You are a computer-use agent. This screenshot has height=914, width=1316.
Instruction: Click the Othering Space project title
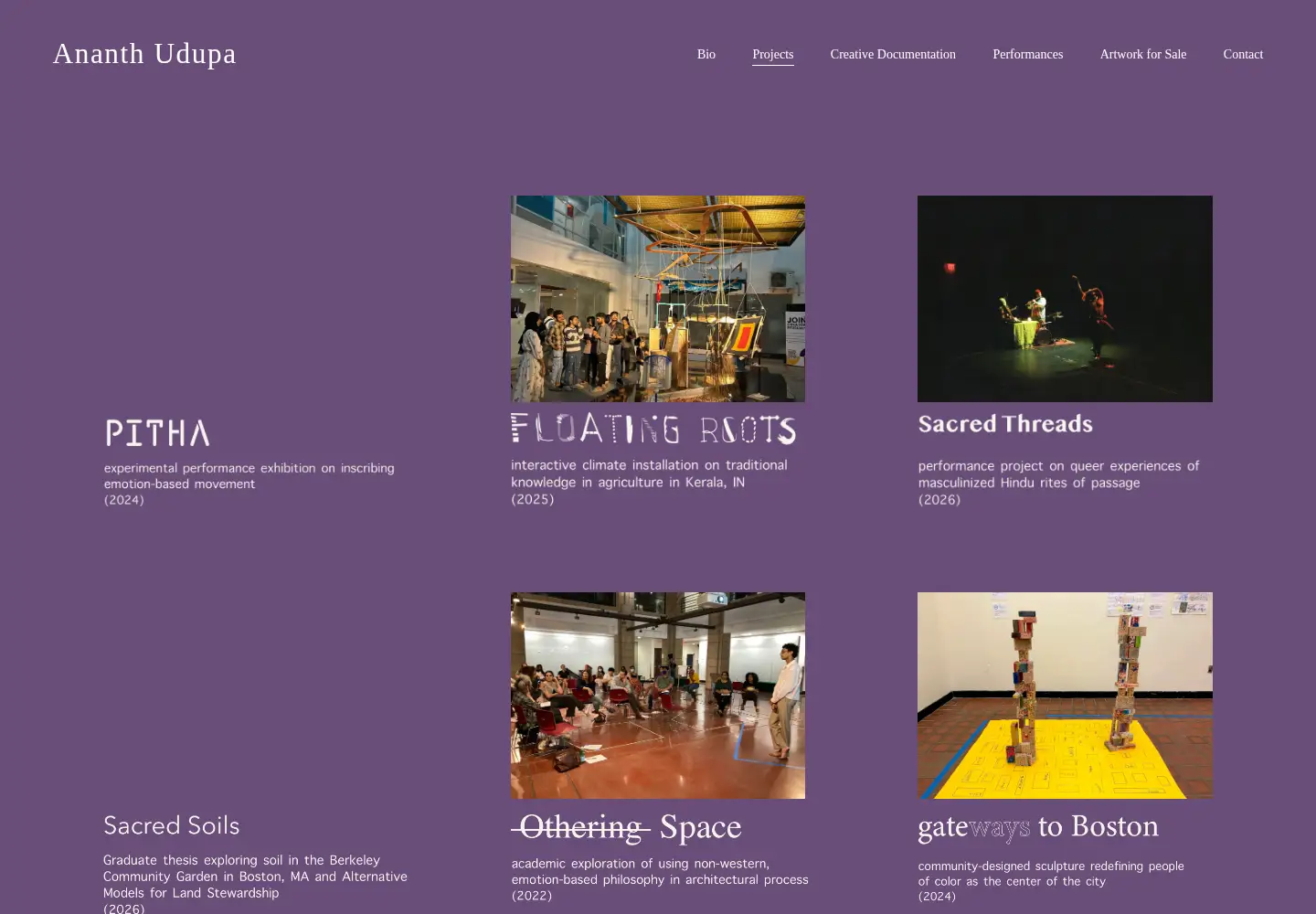click(x=626, y=827)
